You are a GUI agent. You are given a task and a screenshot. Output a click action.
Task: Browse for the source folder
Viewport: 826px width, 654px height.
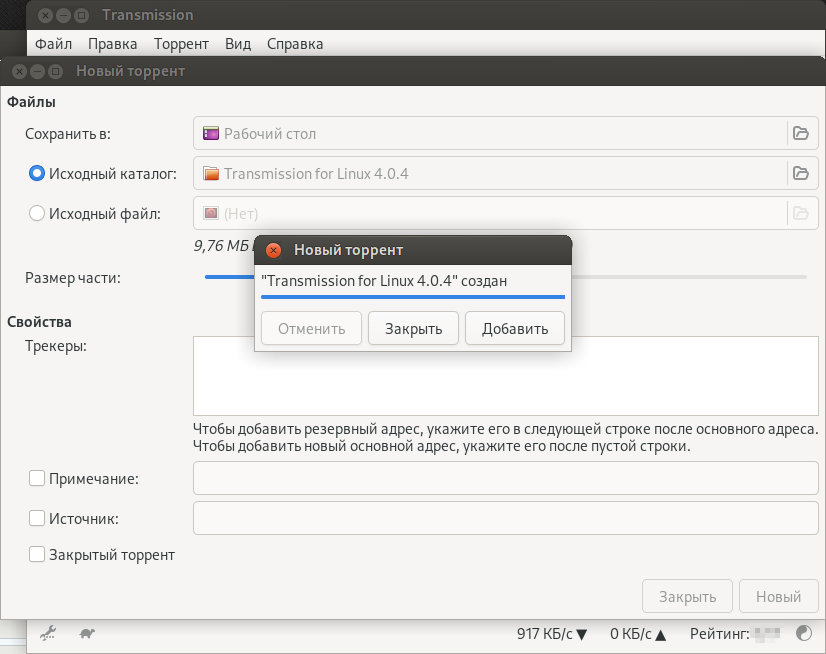pyautogui.click(x=801, y=173)
